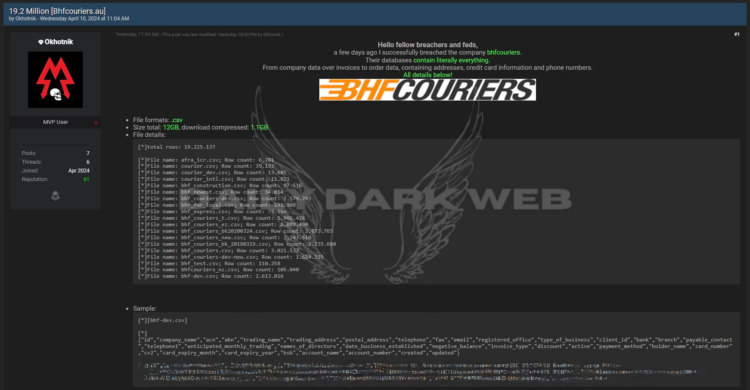Image resolution: width=750 pixels, height=390 pixels.
Task: Open the Okhotnik profile name in sidebar
Action: [59, 42]
